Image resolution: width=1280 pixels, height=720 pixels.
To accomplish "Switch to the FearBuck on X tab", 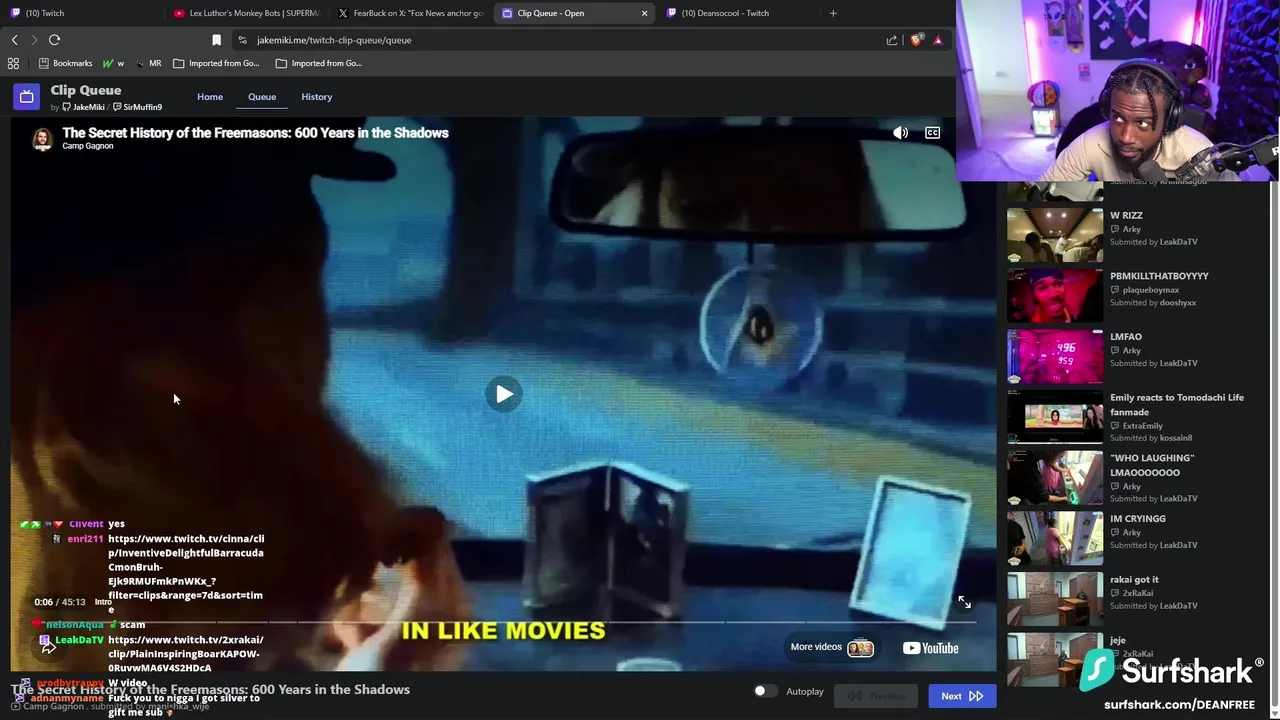I will point(410,13).
